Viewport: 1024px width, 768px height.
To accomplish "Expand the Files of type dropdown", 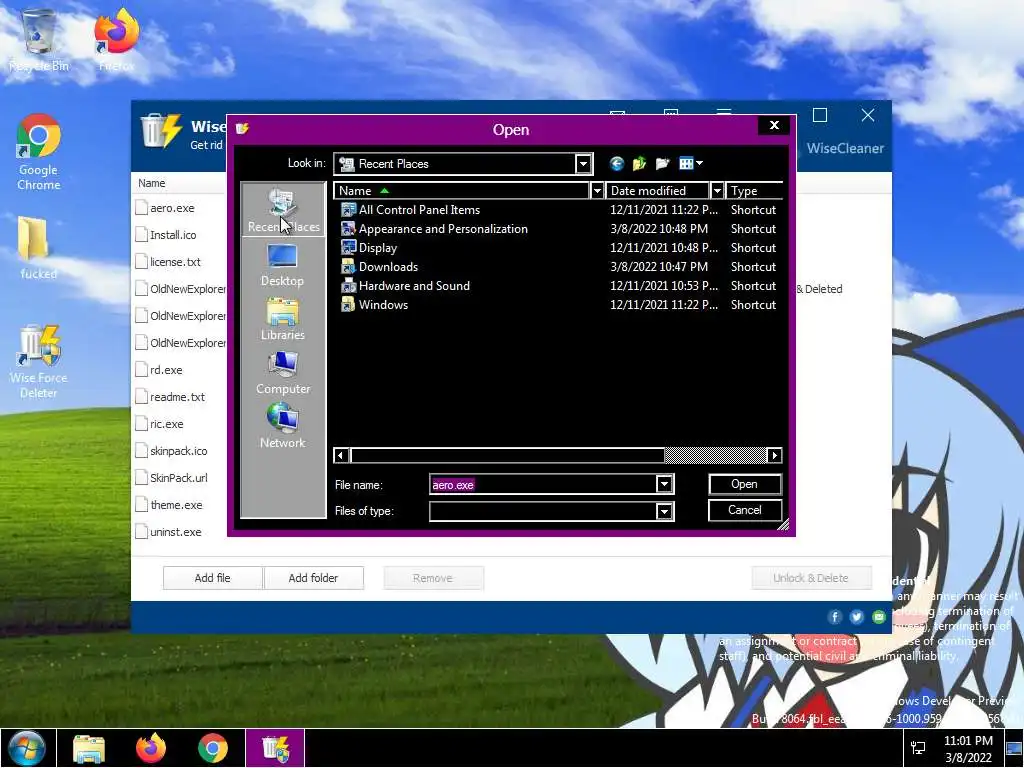I will coord(664,511).
